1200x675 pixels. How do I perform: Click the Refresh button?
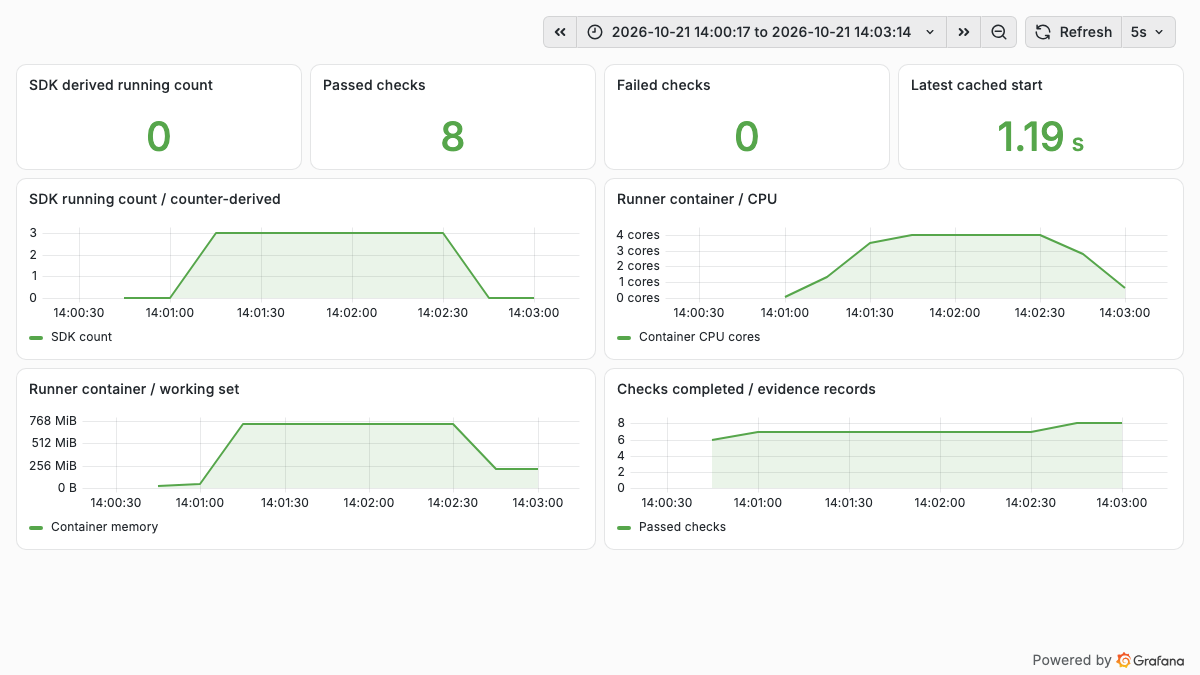coord(1073,32)
